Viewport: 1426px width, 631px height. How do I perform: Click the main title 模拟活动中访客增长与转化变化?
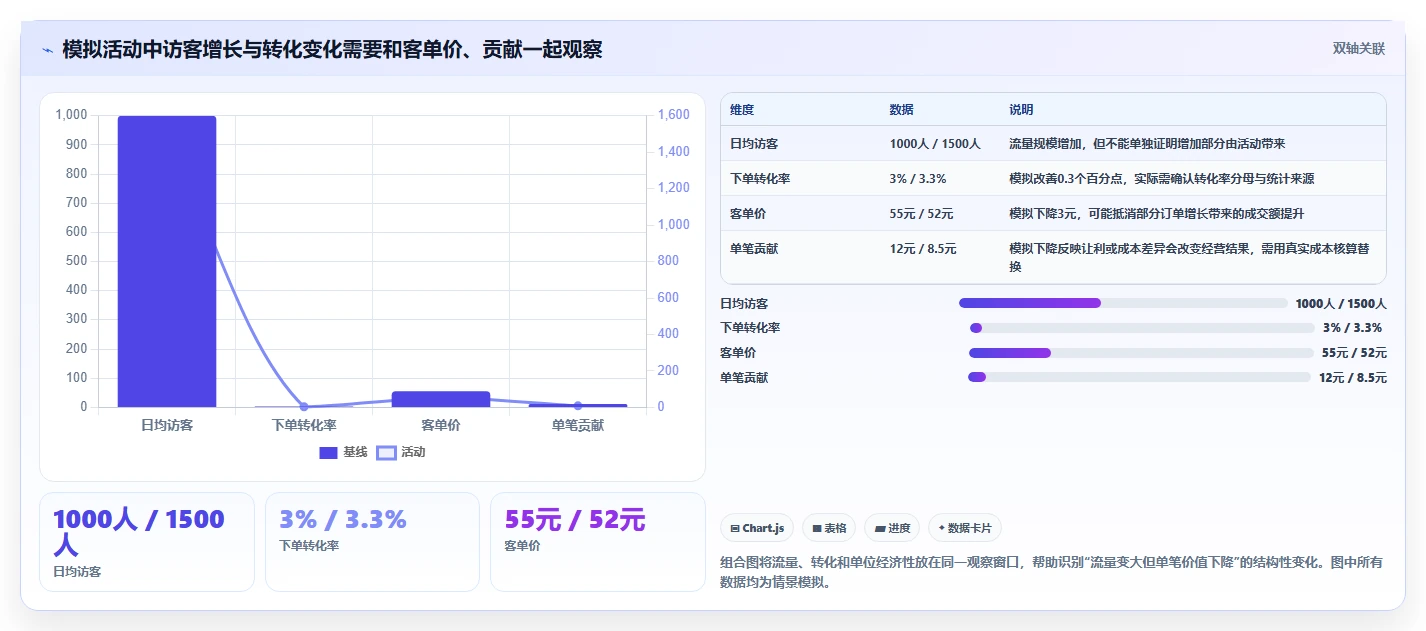[332, 49]
